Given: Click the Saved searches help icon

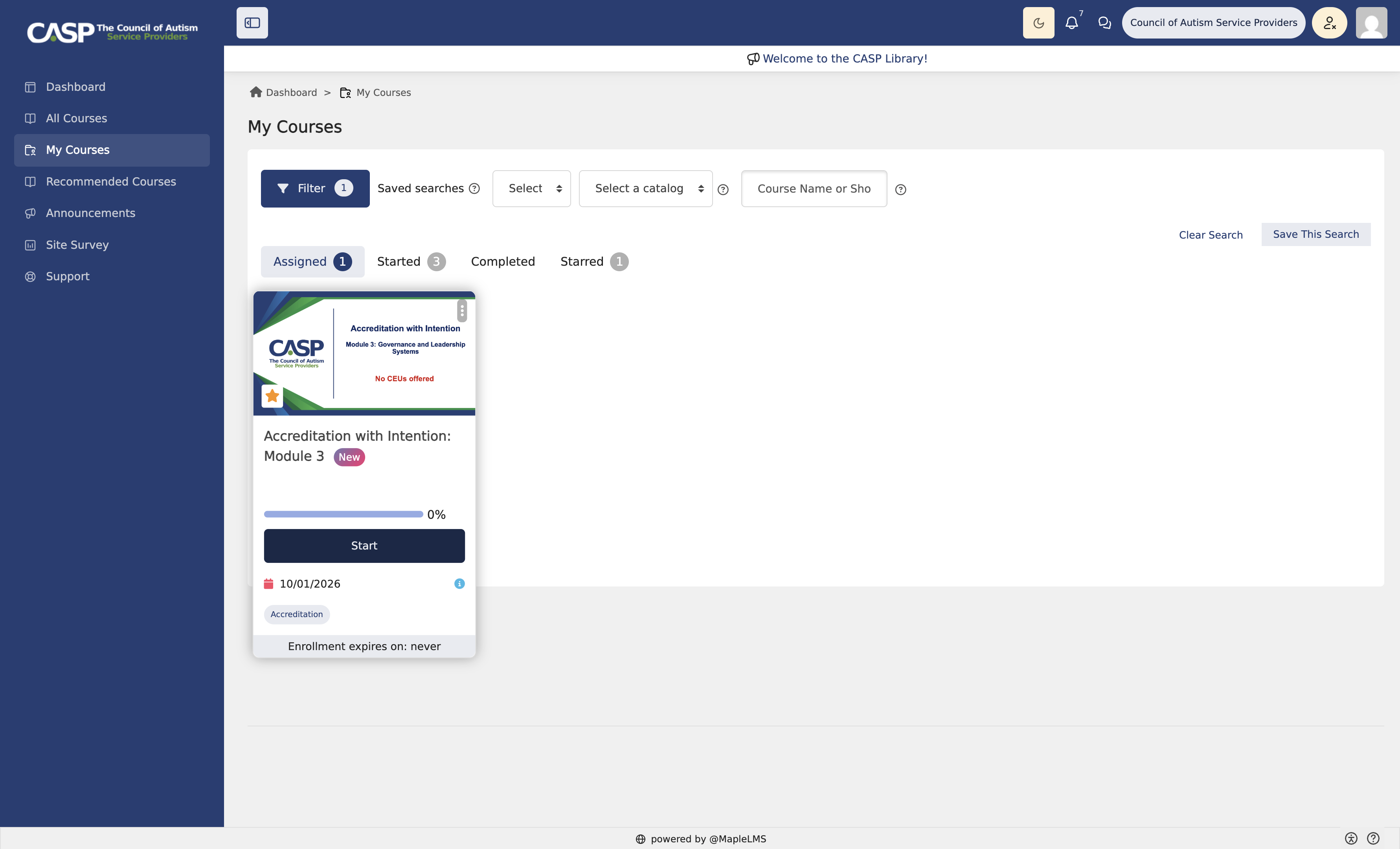Looking at the screenshot, I should point(474,188).
